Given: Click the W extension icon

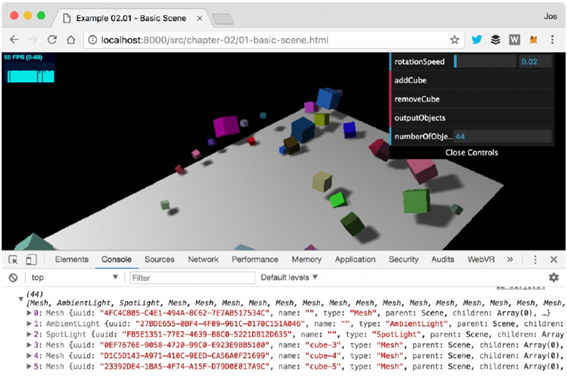Looking at the screenshot, I should click(514, 39).
